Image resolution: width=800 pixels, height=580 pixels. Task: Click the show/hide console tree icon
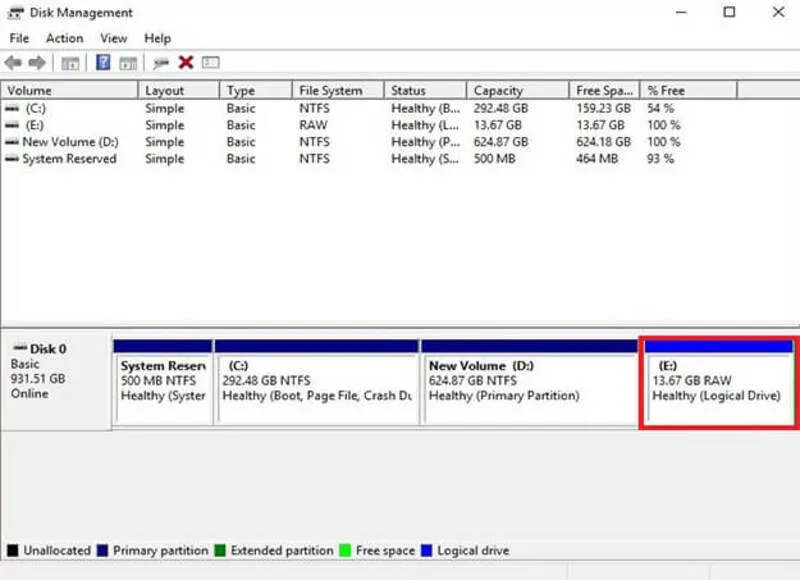(70, 63)
